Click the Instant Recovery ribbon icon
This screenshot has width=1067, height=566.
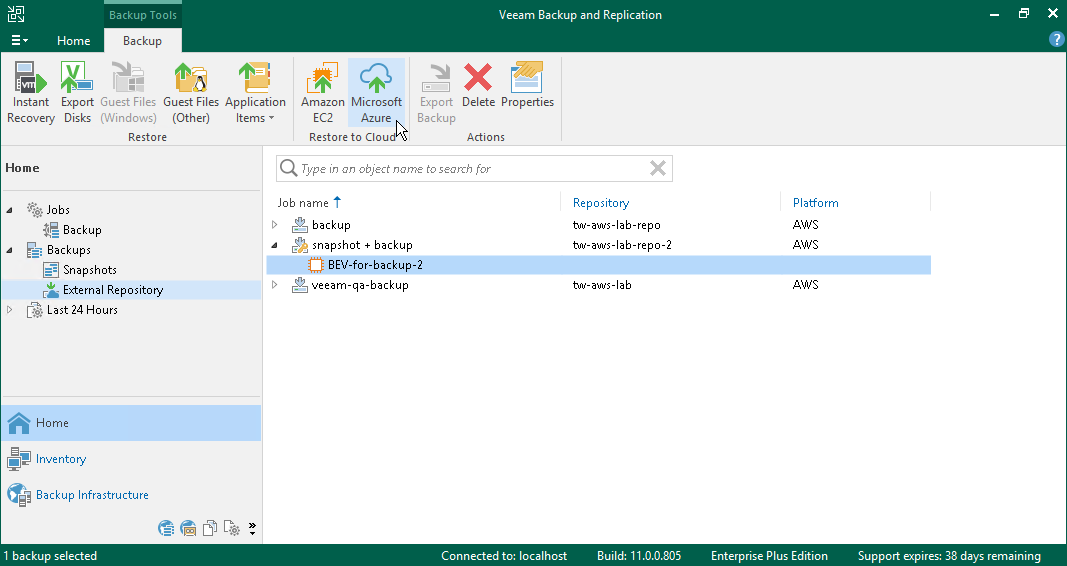point(31,93)
